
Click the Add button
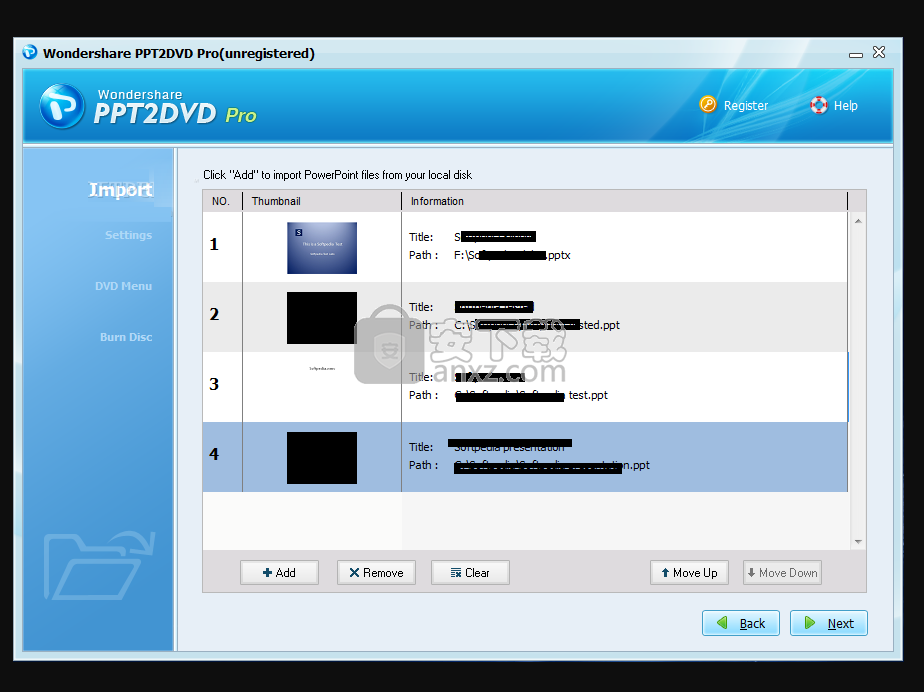(x=279, y=572)
